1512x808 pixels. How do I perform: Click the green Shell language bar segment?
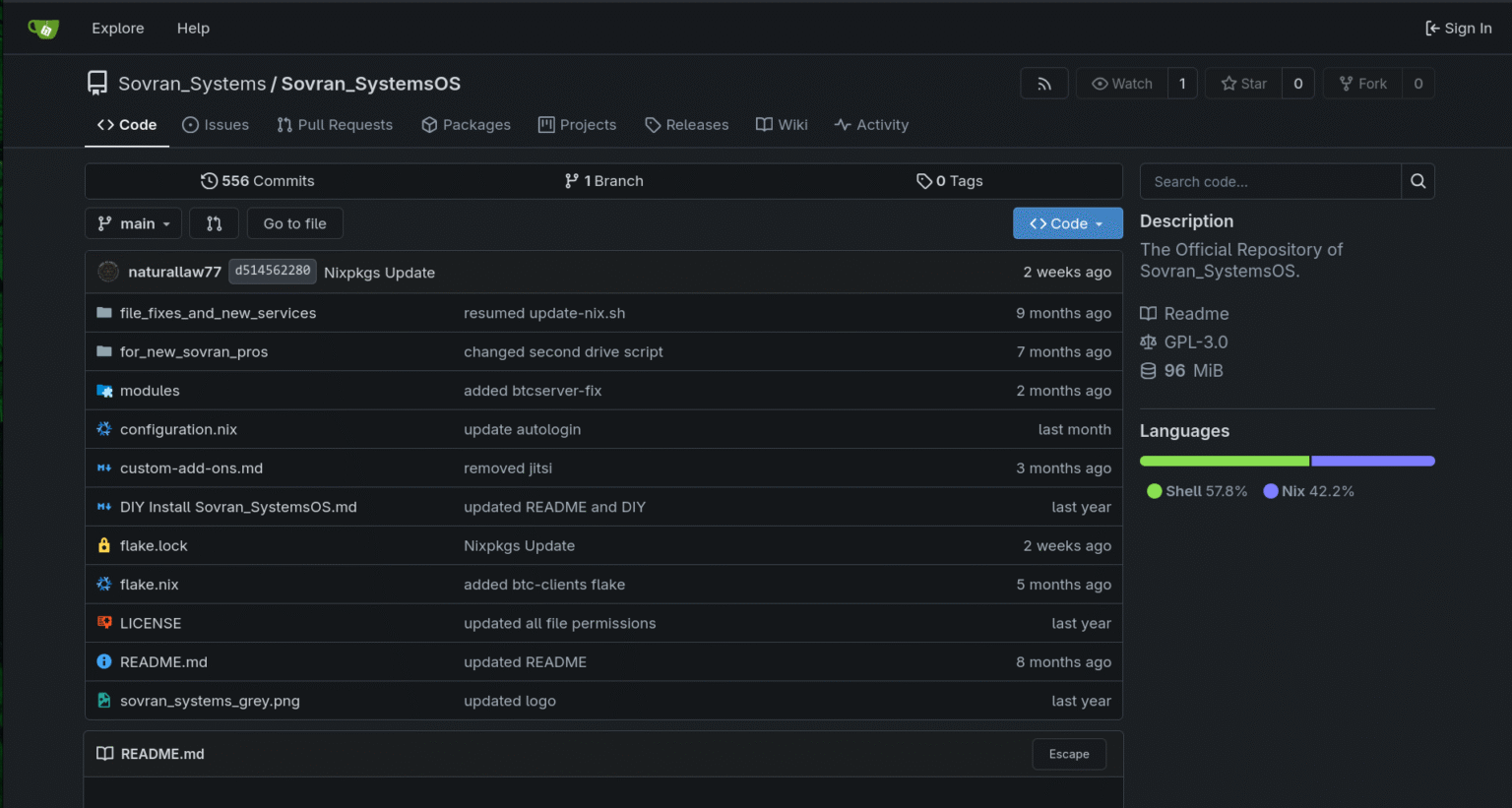[1225, 461]
